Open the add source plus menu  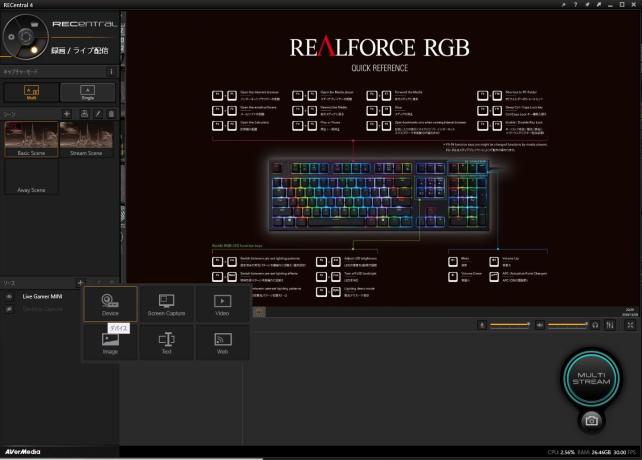(79, 283)
